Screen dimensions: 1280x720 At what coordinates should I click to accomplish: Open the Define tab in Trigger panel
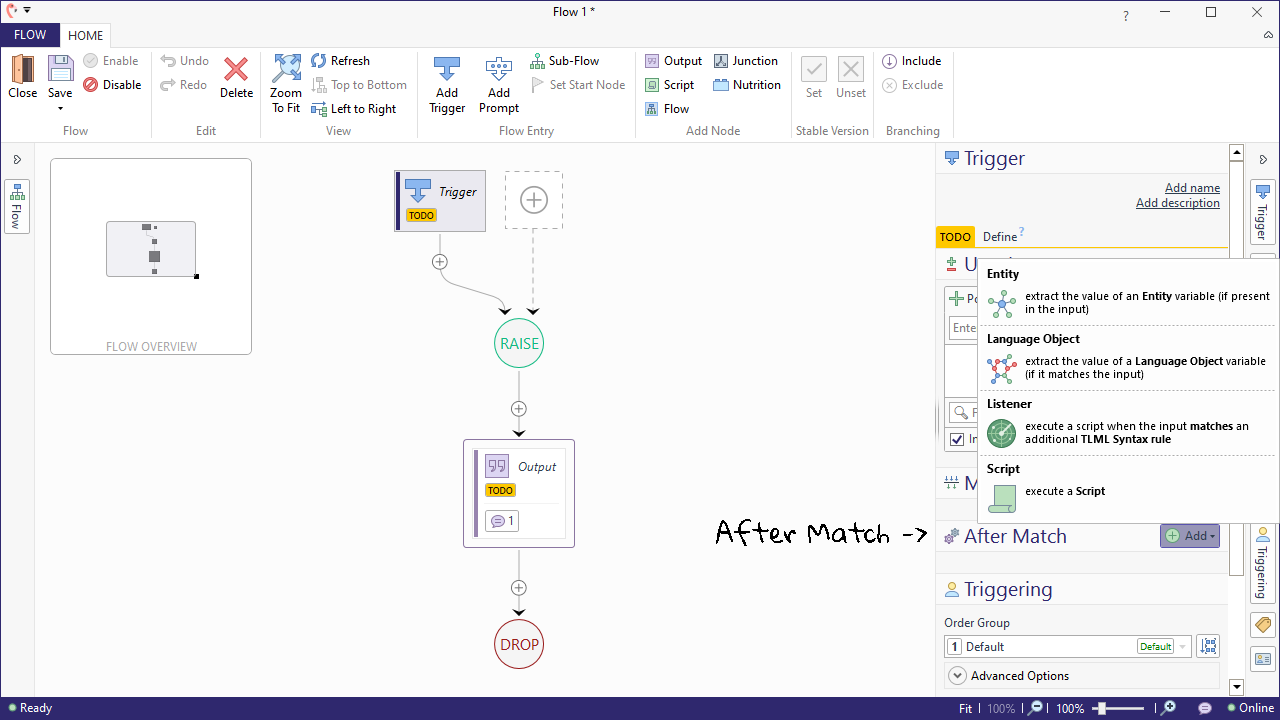(x=998, y=236)
